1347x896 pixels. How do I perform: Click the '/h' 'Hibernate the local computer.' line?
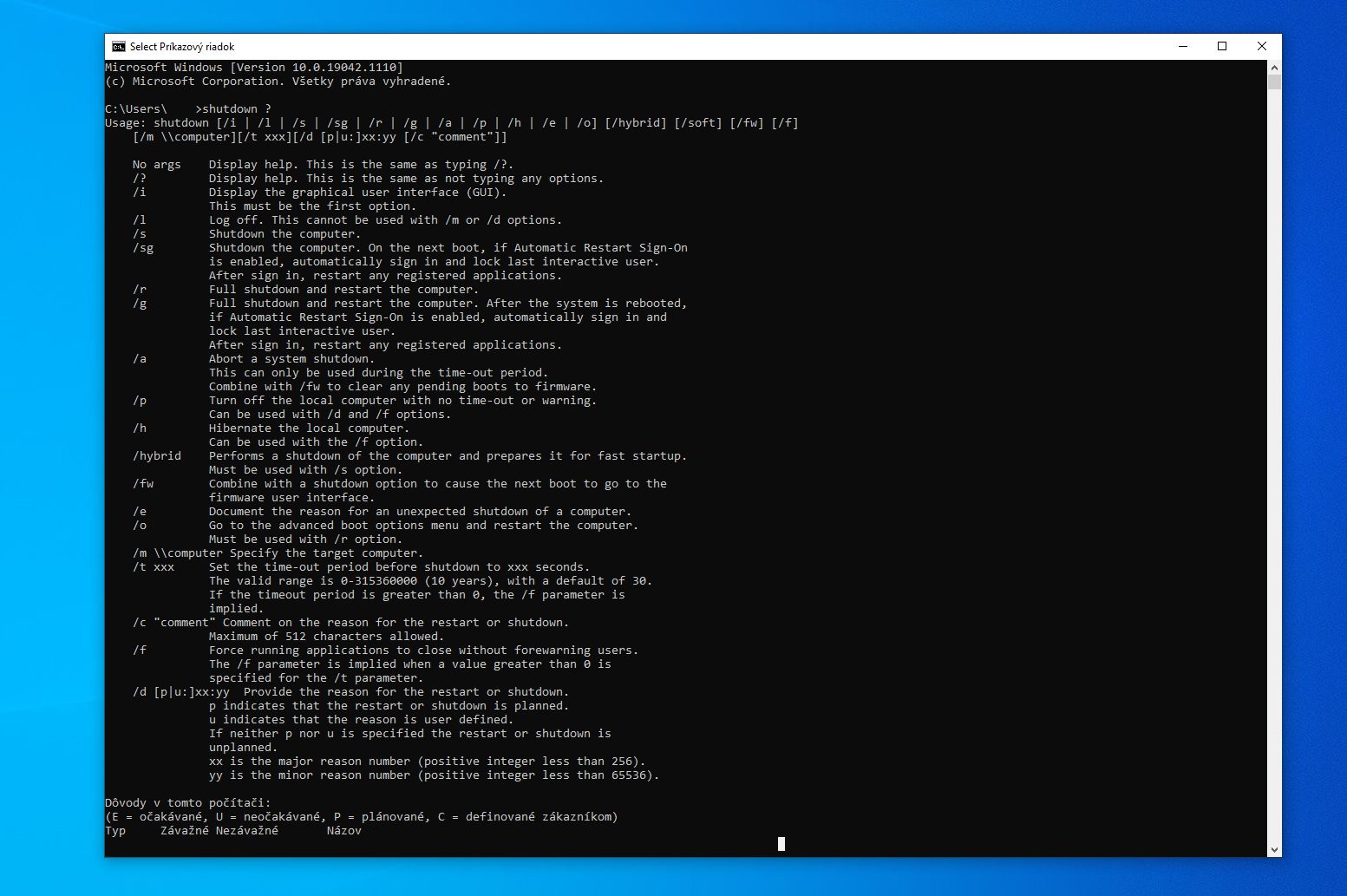tap(271, 428)
